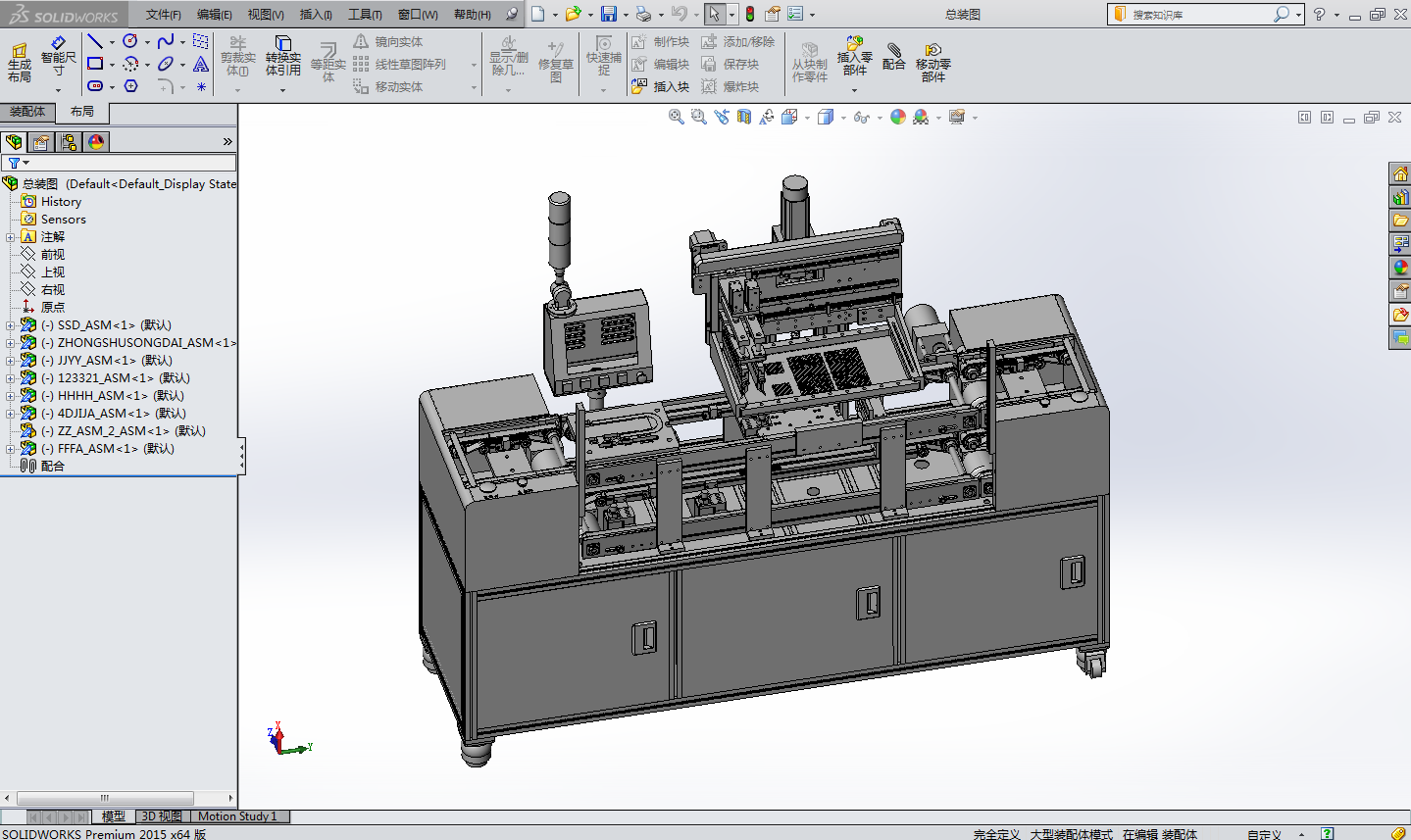
Task: Open the 工具(T) menu
Action: point(365,14)
